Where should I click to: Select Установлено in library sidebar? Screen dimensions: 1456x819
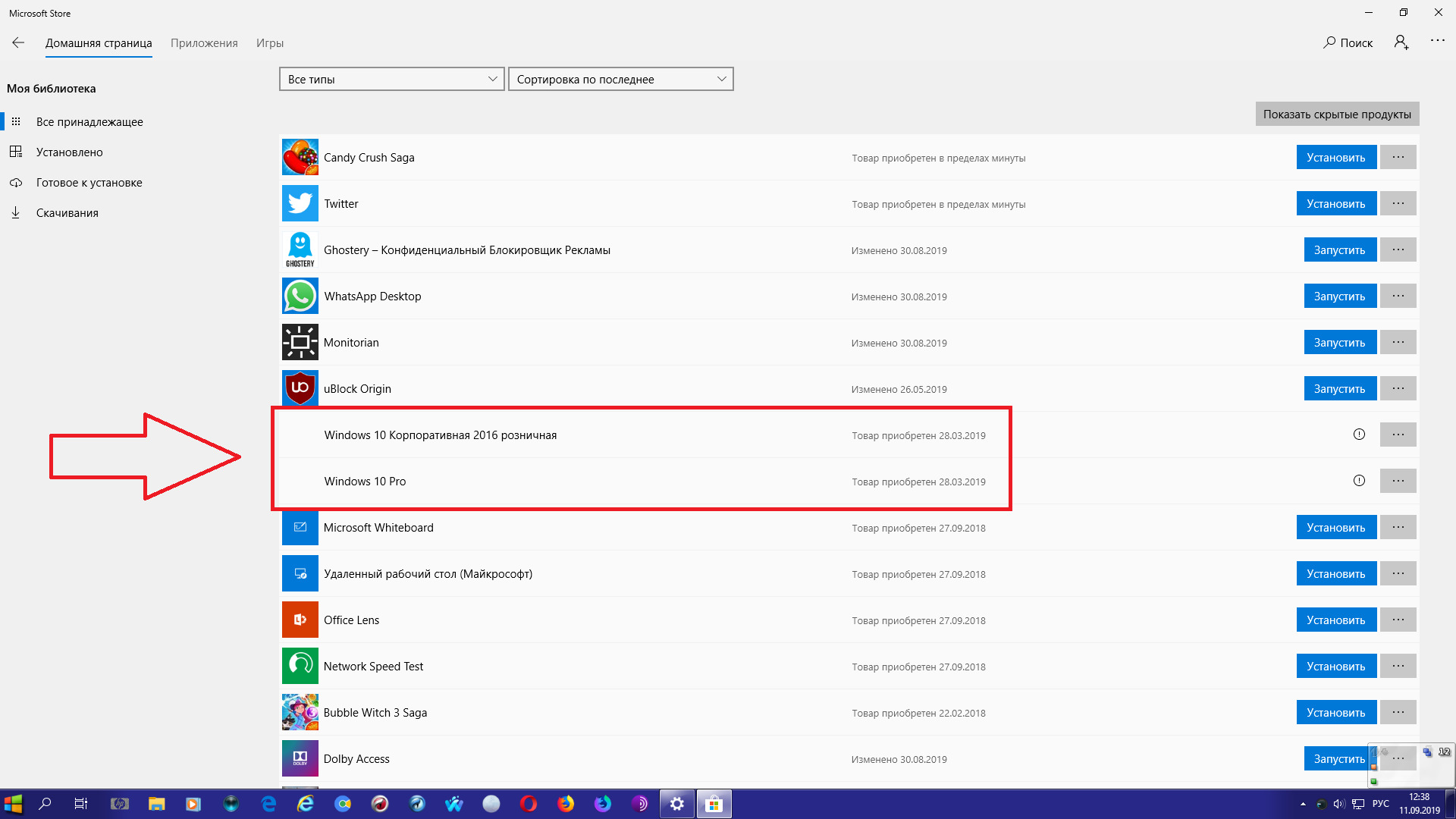[x=70, y=152]
